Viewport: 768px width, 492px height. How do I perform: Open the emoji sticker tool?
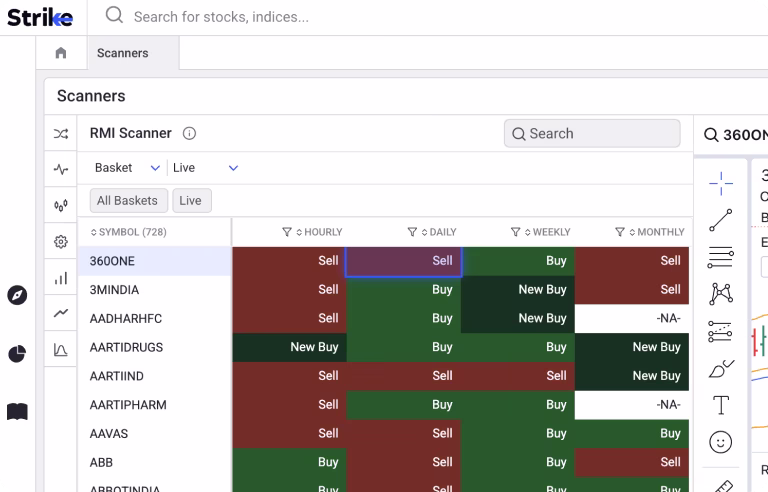click(720, 441)
